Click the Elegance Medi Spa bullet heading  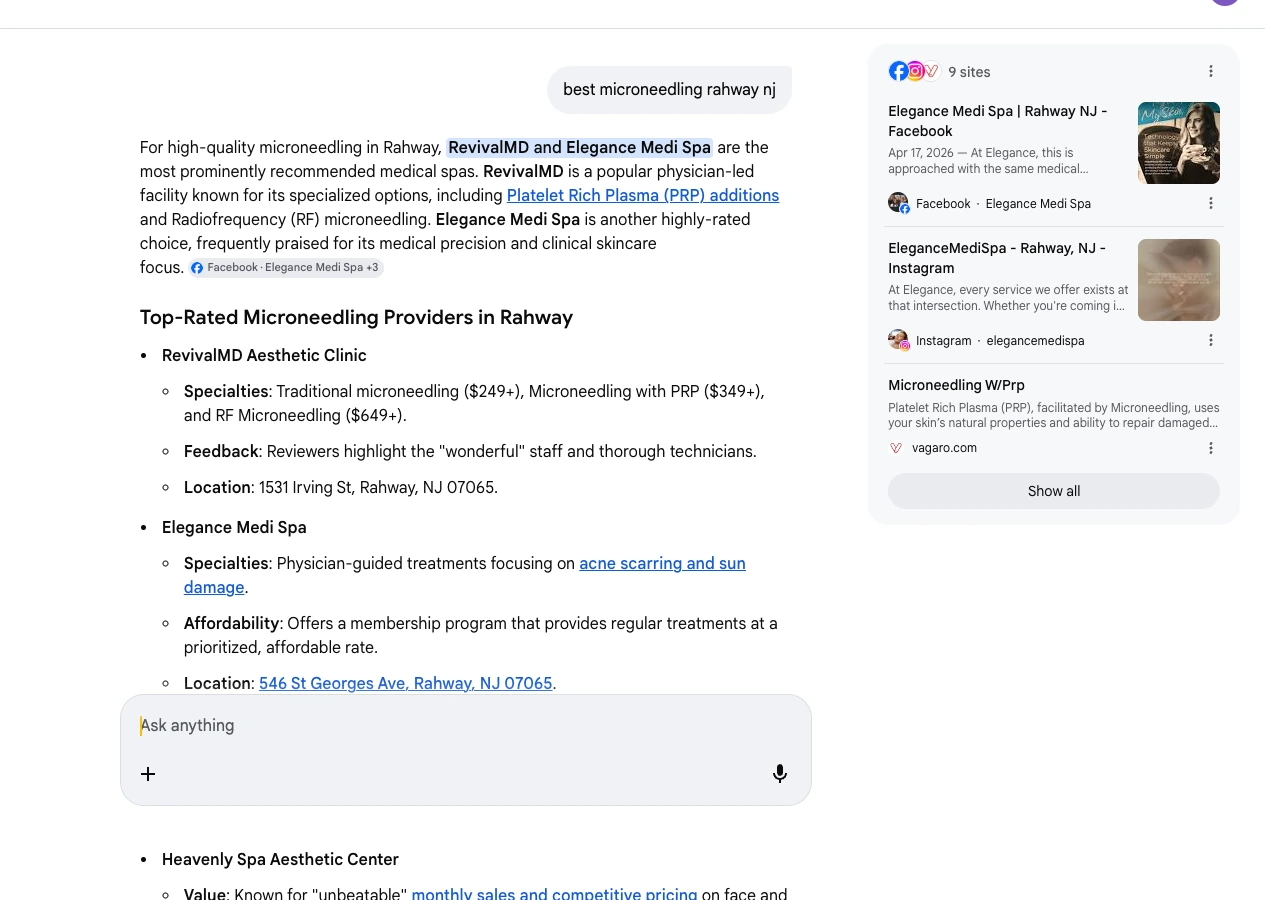[234, 527]
